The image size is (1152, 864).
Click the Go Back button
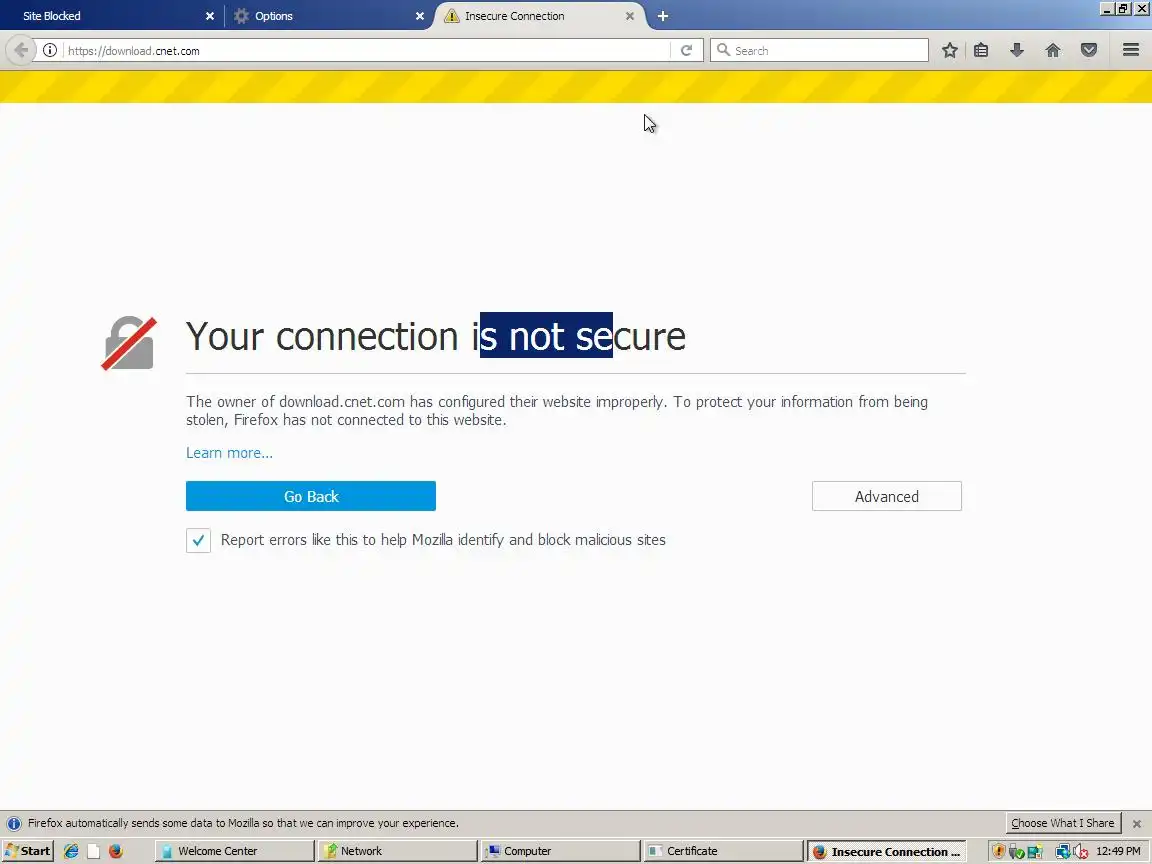coord(311,496)
